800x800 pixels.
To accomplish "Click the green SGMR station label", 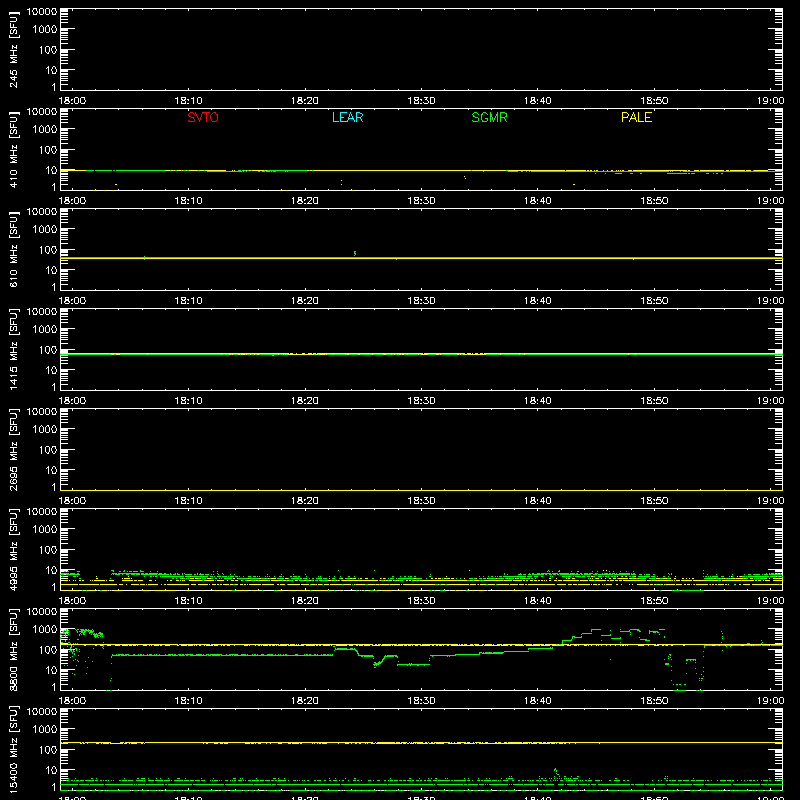I will (x=489, y=117).
